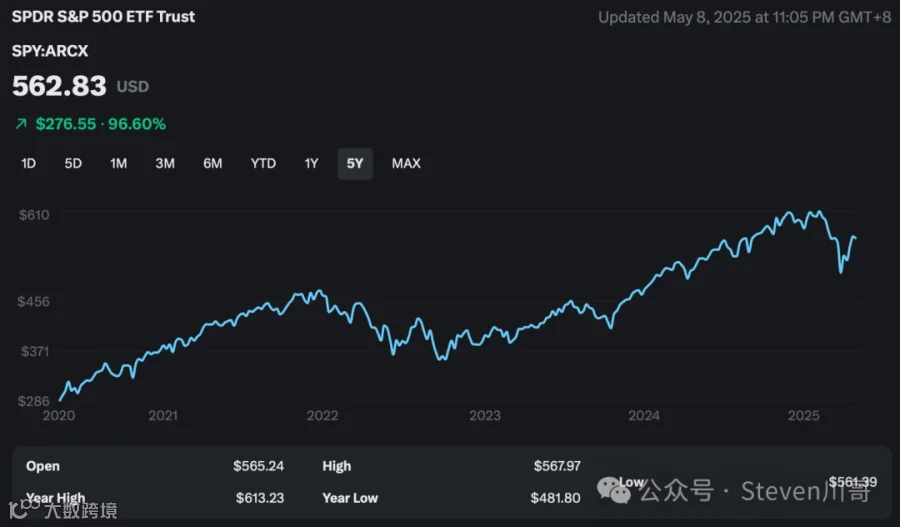The height and width of the screenshot is (527, 900).
Task: Click the $613.23 Year High value
Action: (260, 498)
